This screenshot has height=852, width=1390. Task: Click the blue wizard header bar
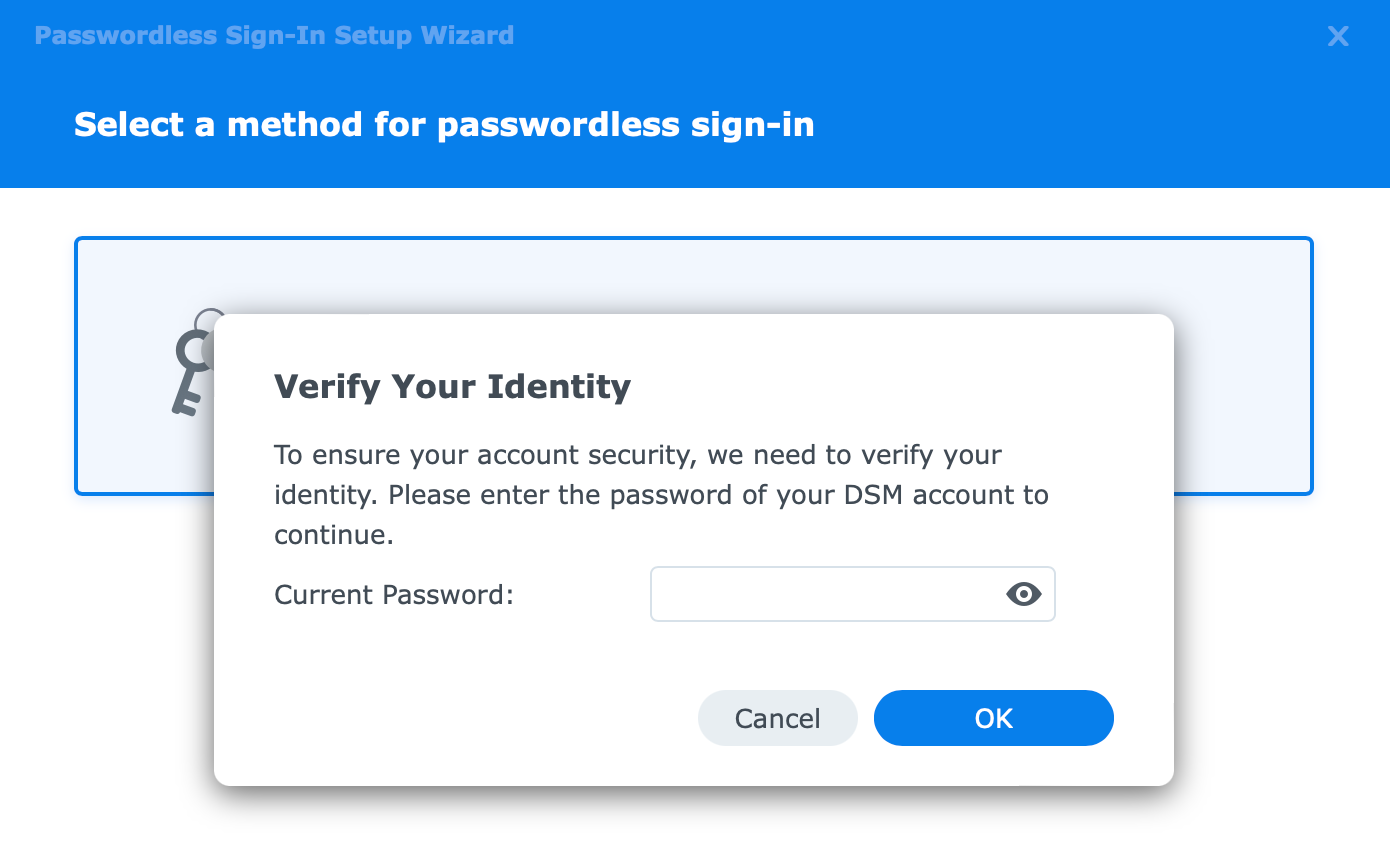(695, 94)
